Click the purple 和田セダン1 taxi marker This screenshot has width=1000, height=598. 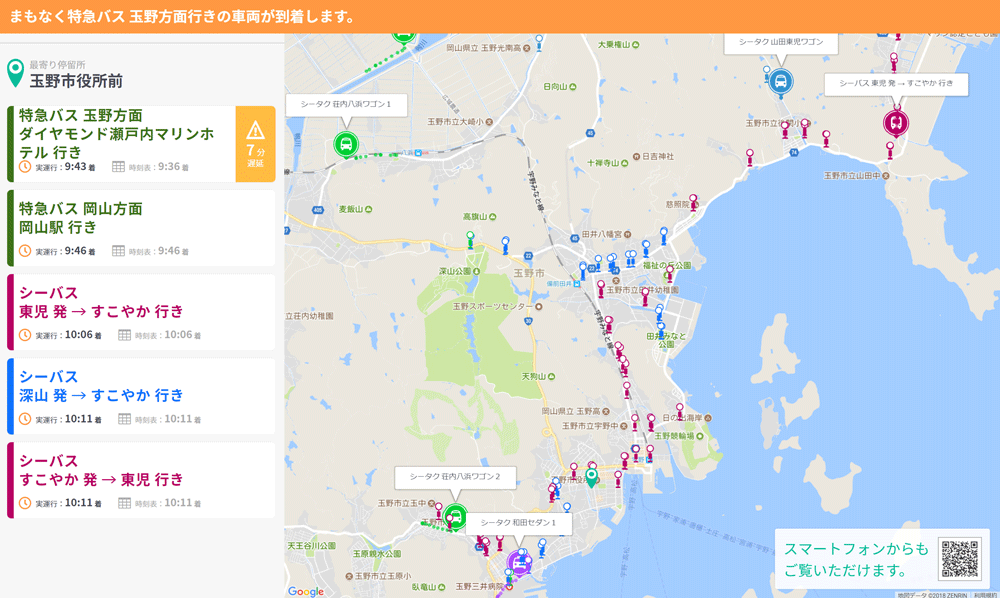pos(519,563)
